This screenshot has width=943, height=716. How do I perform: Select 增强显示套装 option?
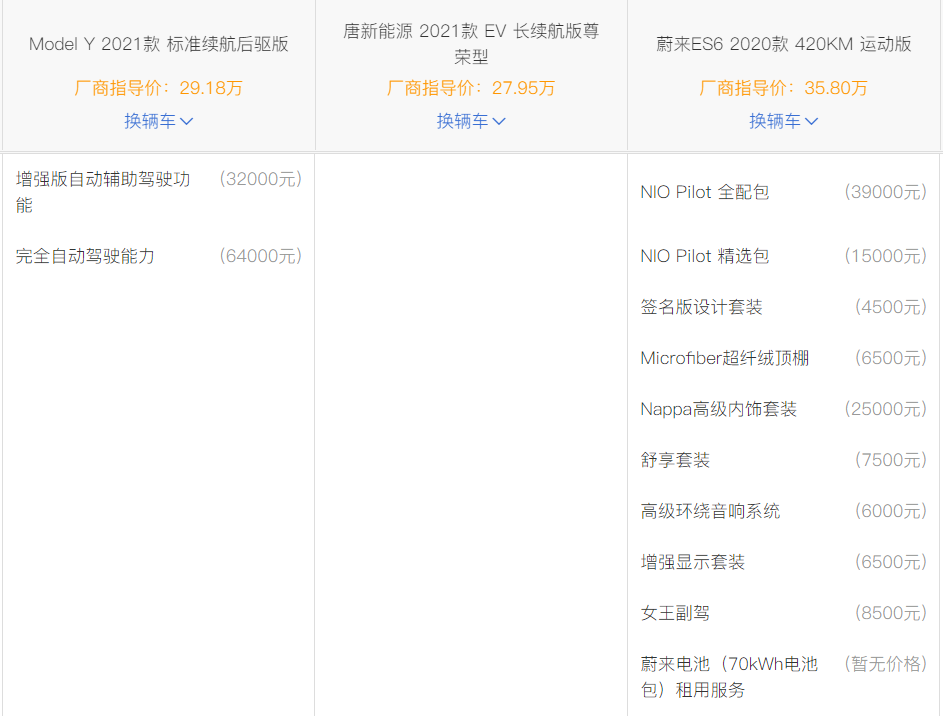(693, 563)
